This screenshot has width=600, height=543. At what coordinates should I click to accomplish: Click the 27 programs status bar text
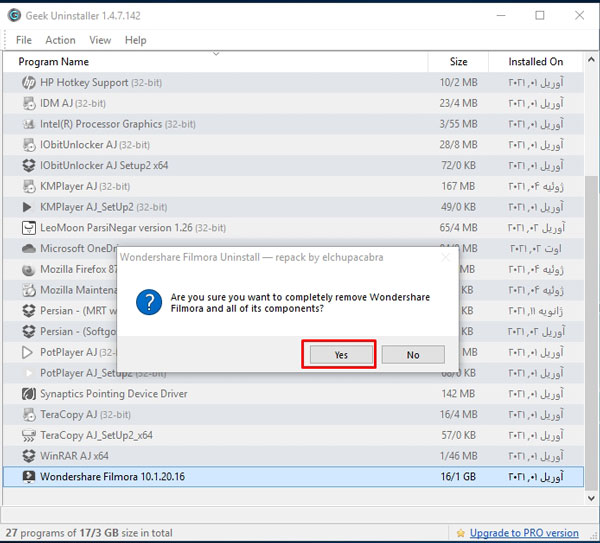click(x=89, y=533)
